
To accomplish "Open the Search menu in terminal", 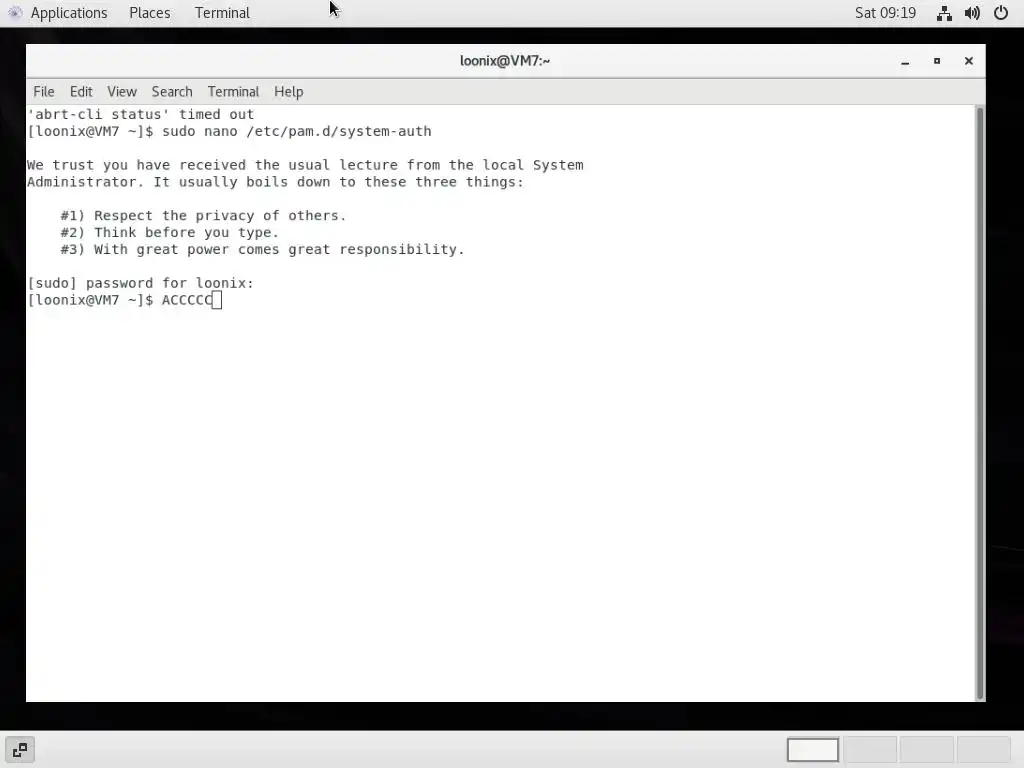I will (x=172, y=91).
